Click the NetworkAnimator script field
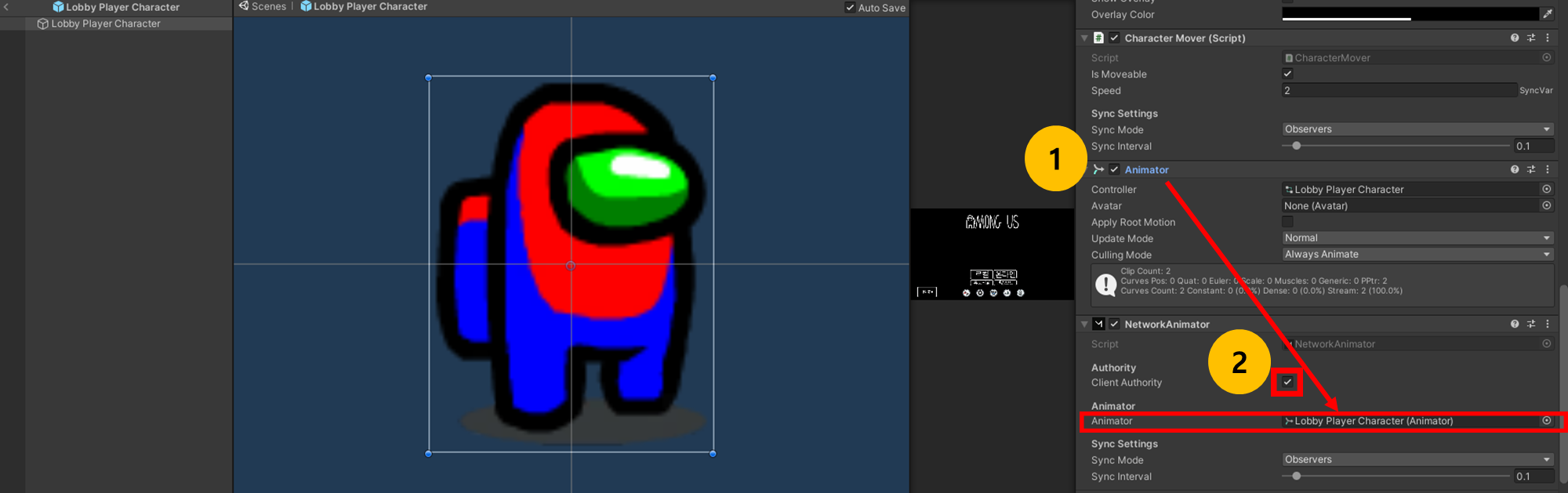 1410,344
